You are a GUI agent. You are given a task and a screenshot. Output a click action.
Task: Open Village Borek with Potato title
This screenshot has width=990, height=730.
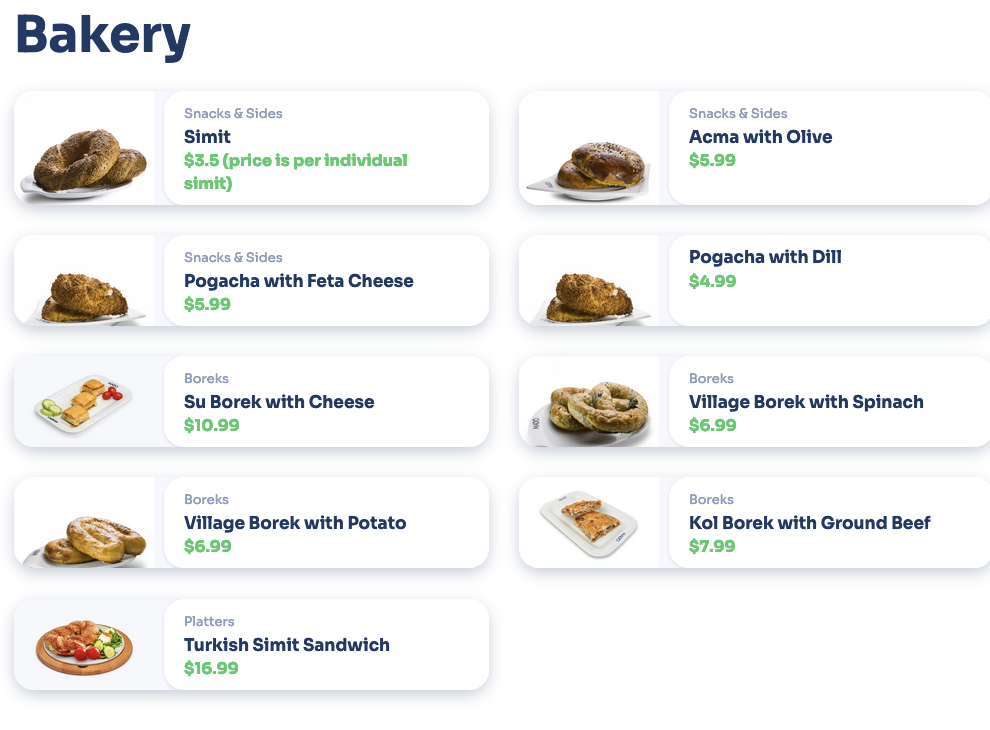(x=295, y=523)
